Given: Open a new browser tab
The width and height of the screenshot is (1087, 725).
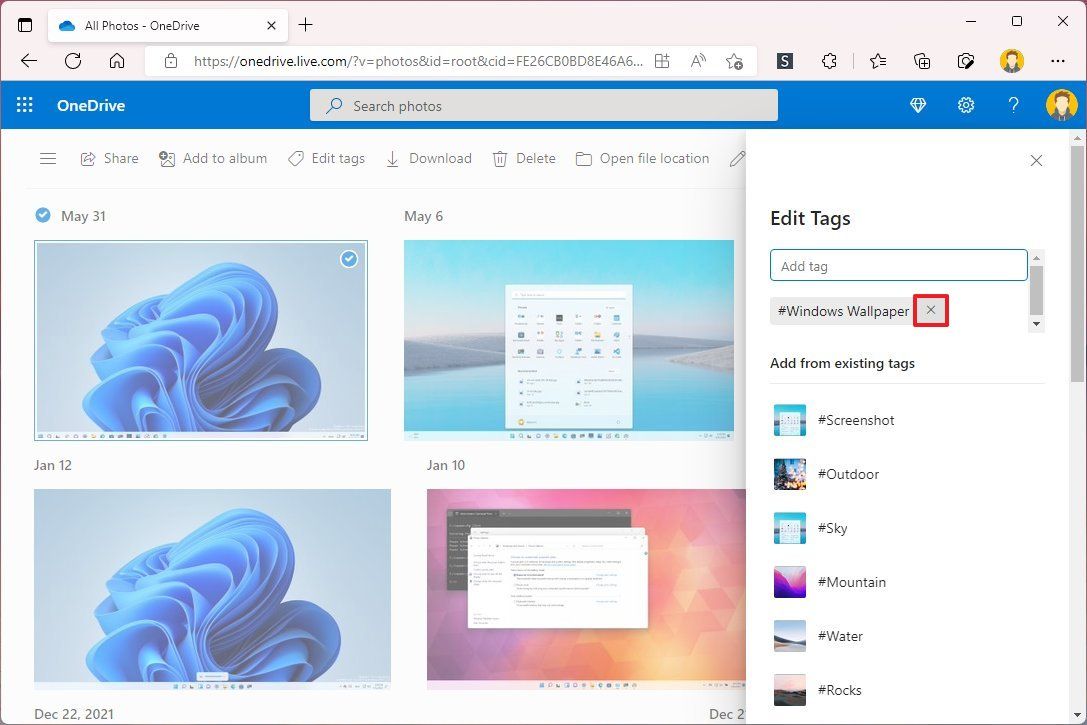Looking at the screenshot, I should point(306,24).
